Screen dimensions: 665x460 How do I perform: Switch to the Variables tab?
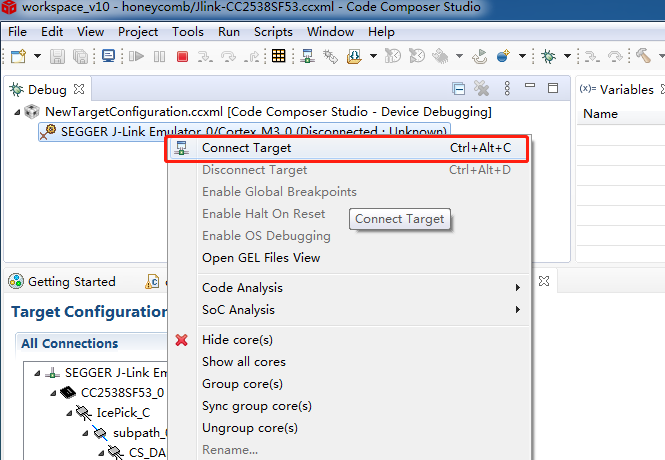(x=626, y=89)
